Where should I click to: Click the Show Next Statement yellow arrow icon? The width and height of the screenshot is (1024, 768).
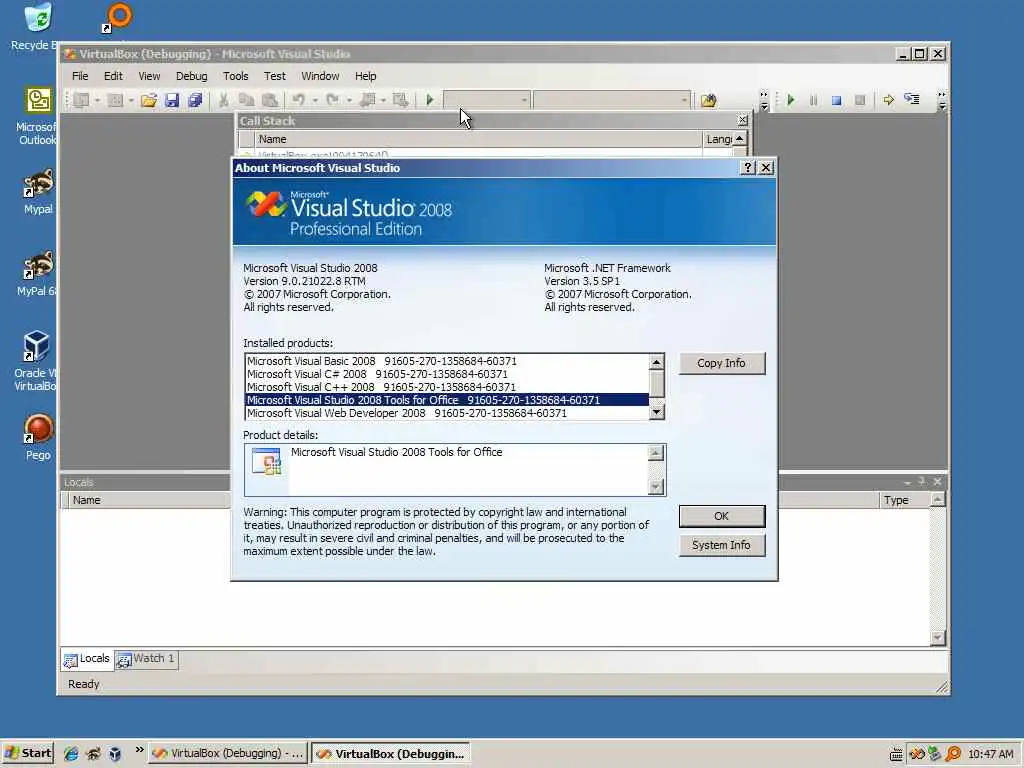point(888,100)
